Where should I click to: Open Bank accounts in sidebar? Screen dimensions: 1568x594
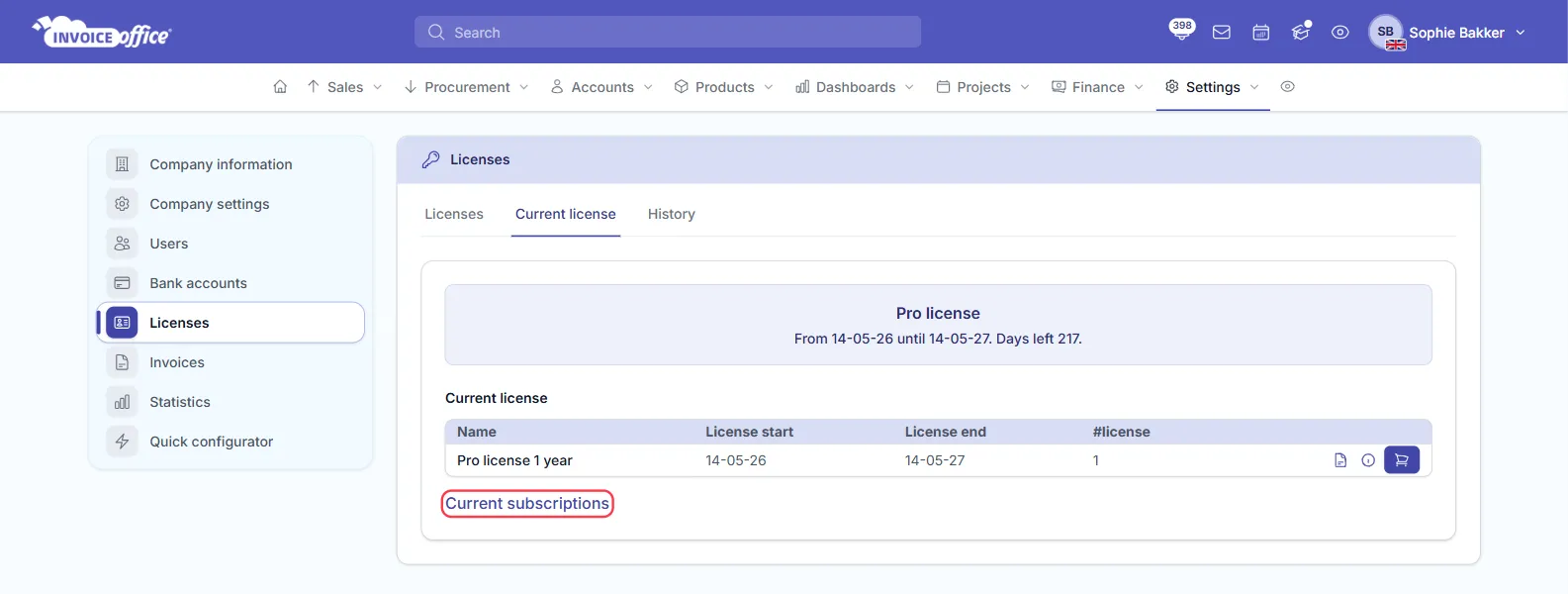pyautogui.click(x=198, y=283)
